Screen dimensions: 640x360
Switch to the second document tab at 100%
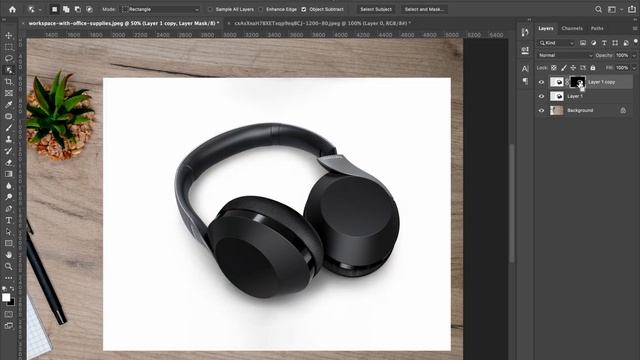click(x=322, y=23)
